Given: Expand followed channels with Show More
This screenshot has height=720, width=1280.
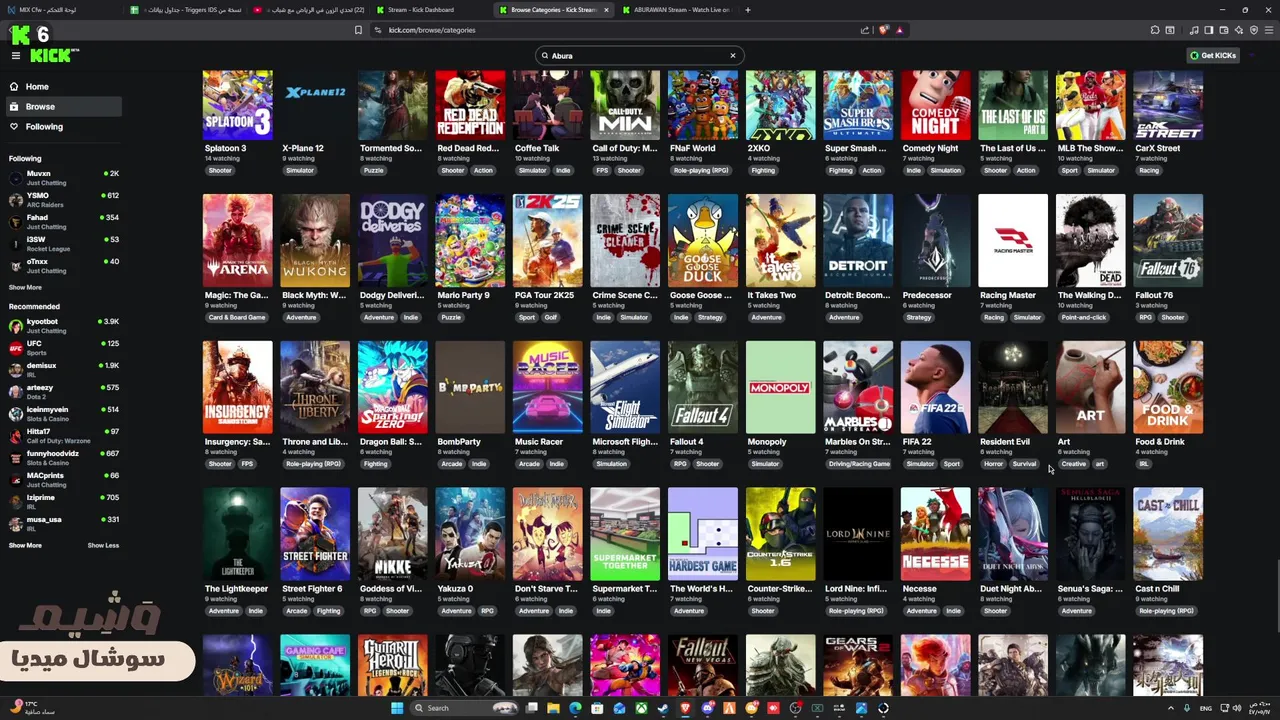Looking at the screenshot, I should 25,287.
